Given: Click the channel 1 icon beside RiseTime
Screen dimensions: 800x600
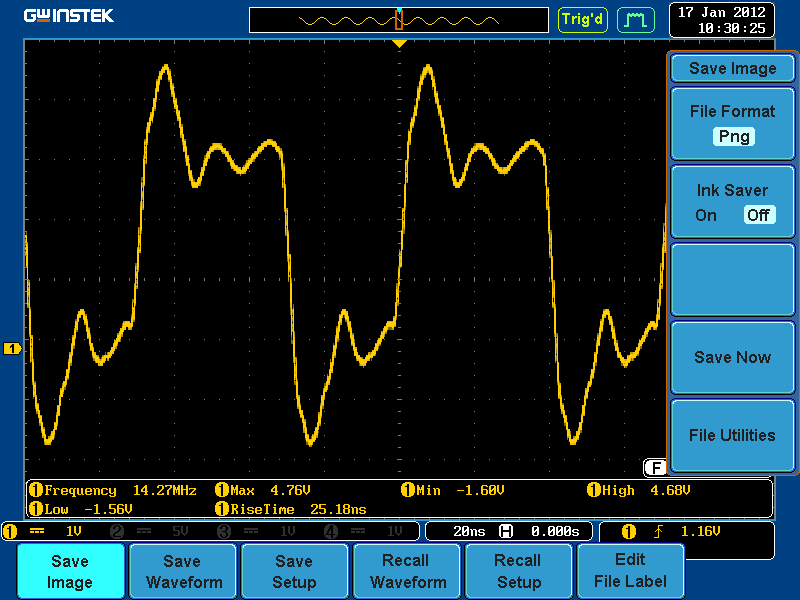Looking at the screenshot, I should point(222,509).
